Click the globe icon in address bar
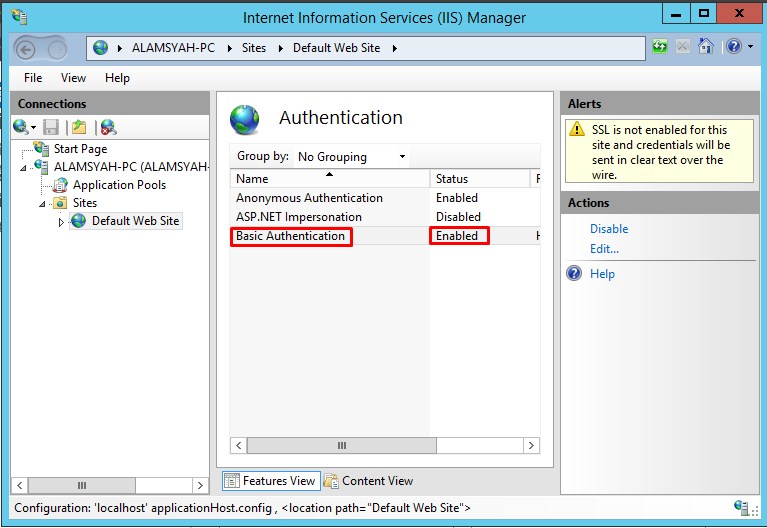Image resolution: width=767 pixels, height=528 pixels. pos(100,48)
